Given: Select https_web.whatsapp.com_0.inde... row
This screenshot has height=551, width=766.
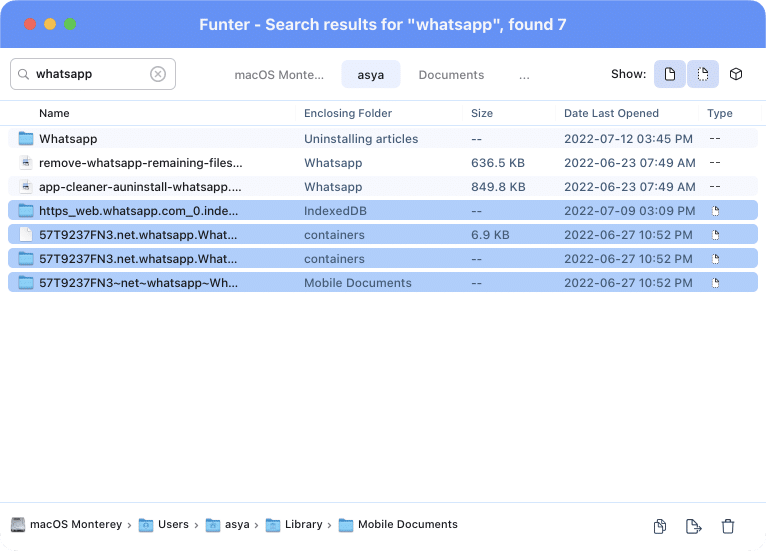Looking at the screenshot, I should [x=383, y=211].
